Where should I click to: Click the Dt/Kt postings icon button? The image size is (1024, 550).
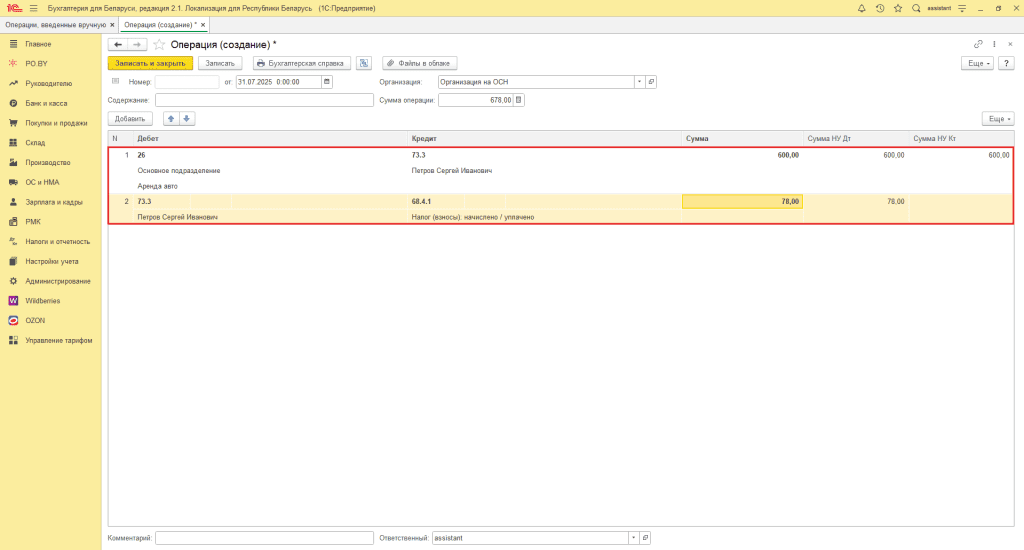pos(364,63)
